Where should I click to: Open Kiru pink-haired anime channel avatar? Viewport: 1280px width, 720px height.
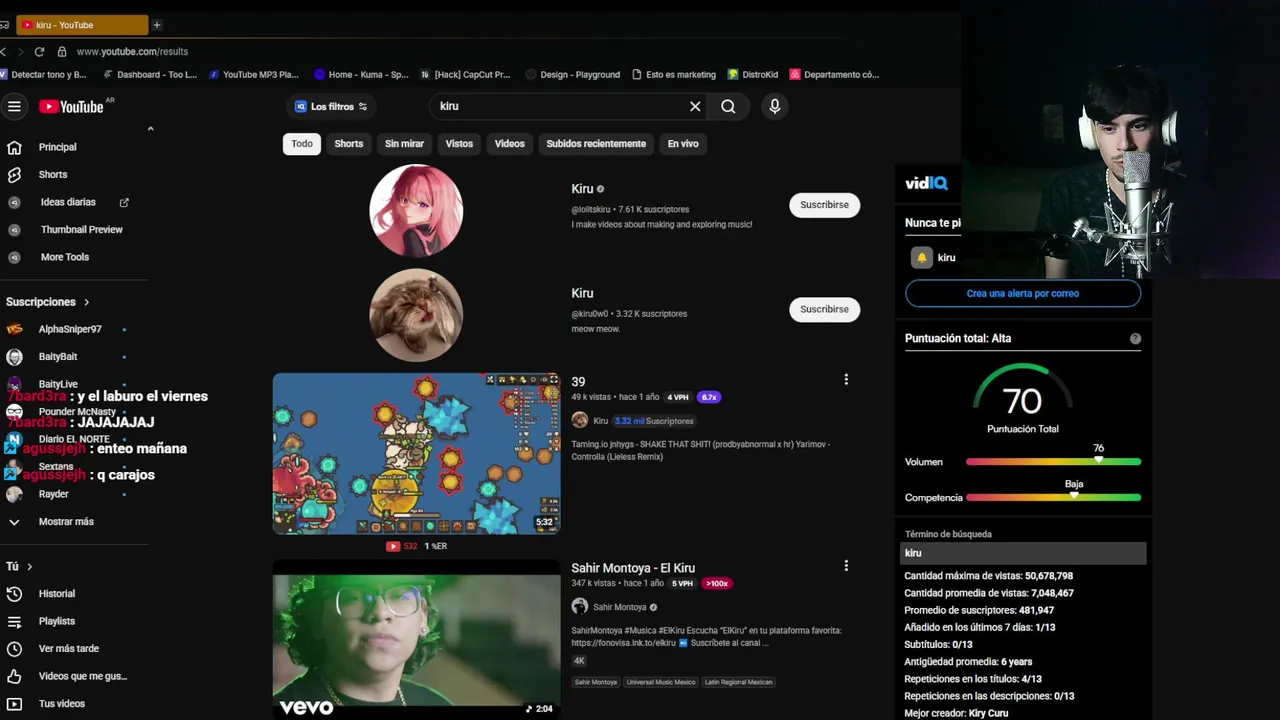coord(416,210)
